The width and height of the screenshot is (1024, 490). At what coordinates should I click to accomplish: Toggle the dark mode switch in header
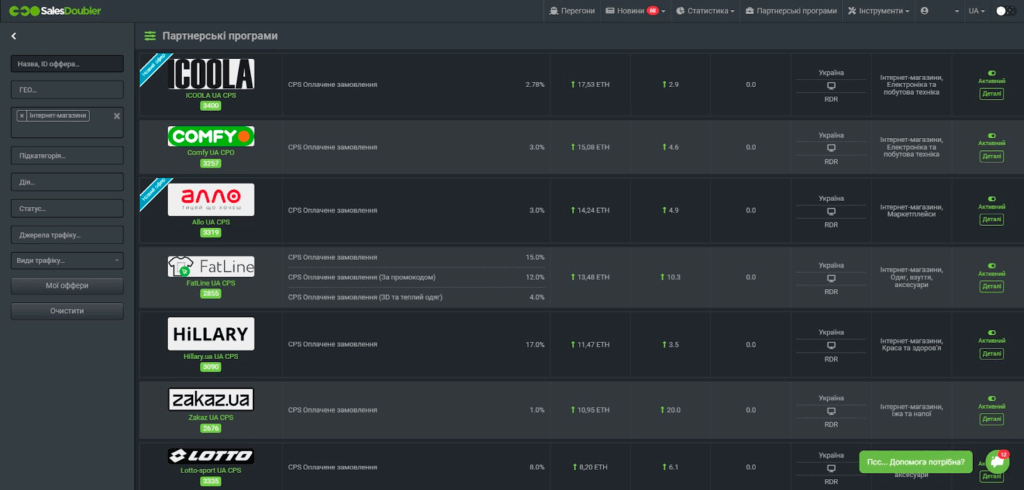click(1004, 11)
